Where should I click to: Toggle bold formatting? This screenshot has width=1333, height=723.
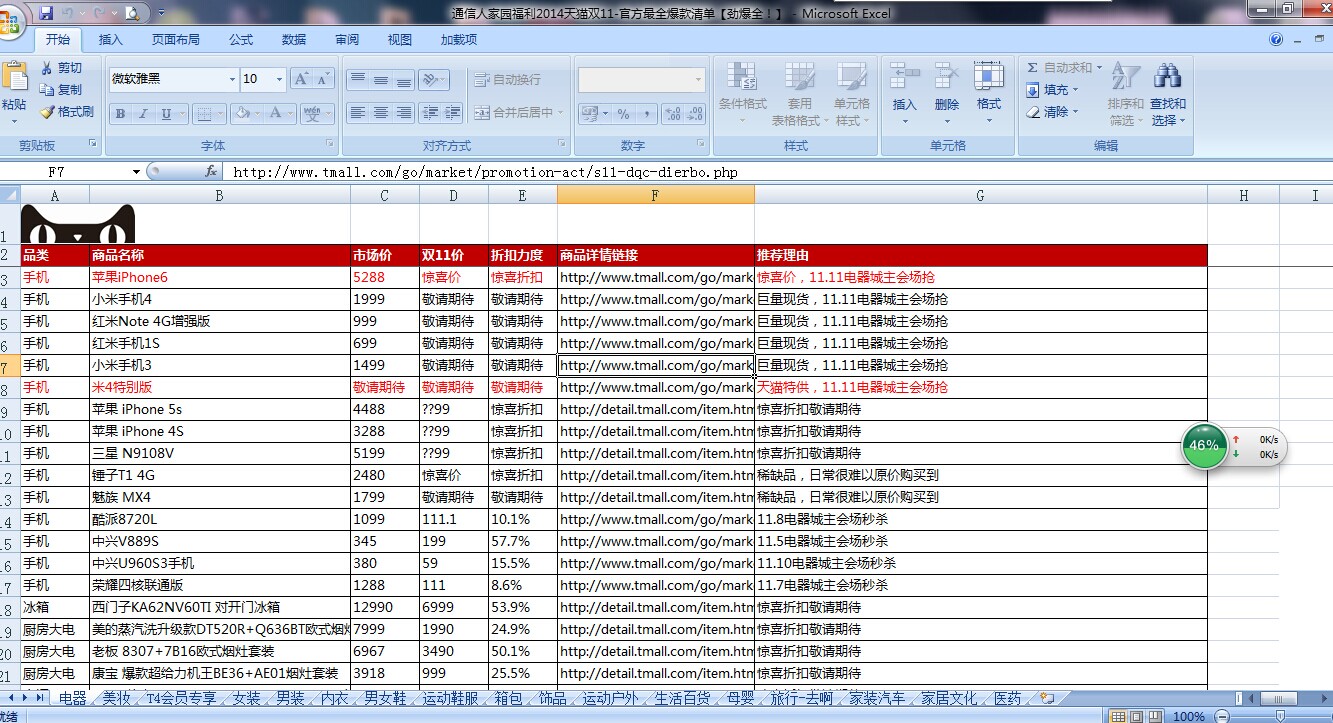pyautogui.click(x=121, y=113)
